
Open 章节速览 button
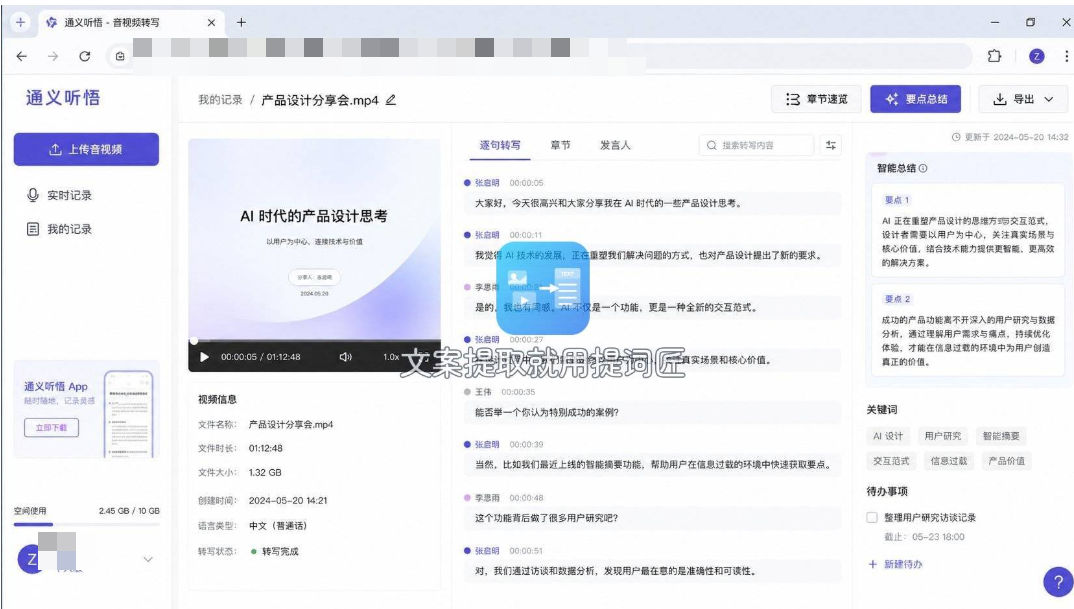pyautogui.click(x=816, y=99)
